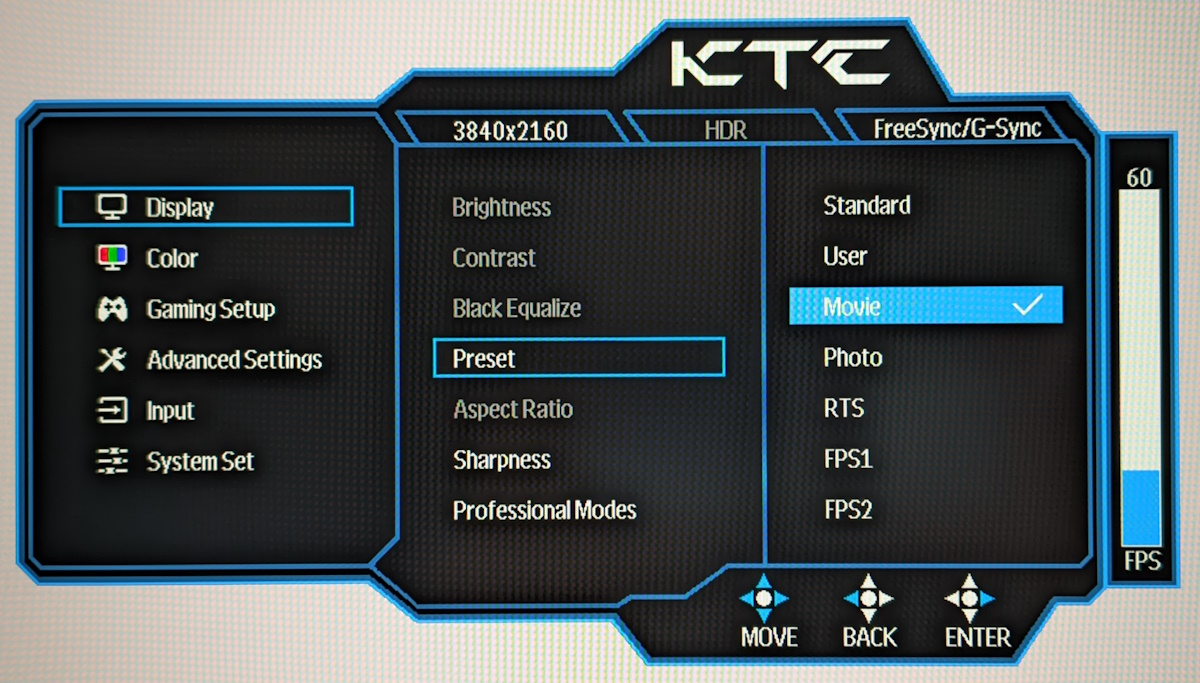
Task: Click the FPS vertical level bar
Action: (1140, 368)
